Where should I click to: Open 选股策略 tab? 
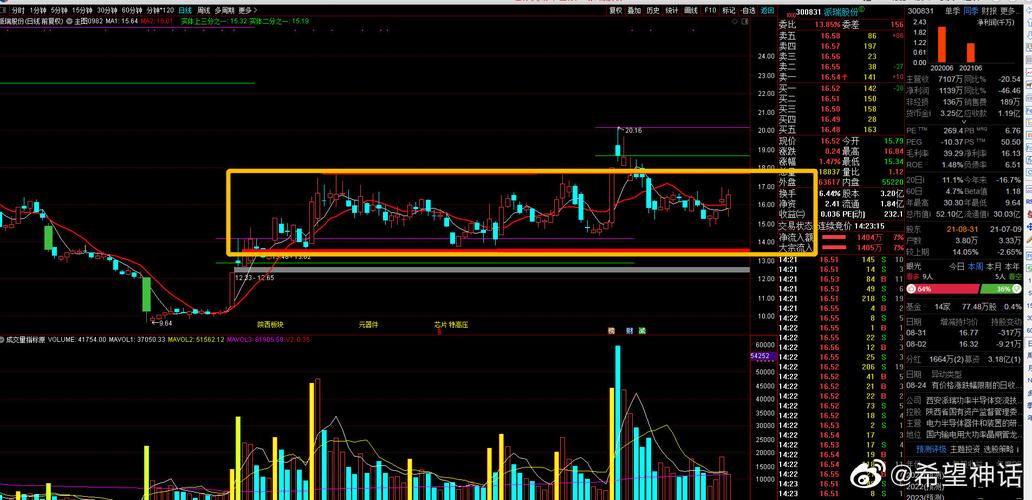click(997, 449)
